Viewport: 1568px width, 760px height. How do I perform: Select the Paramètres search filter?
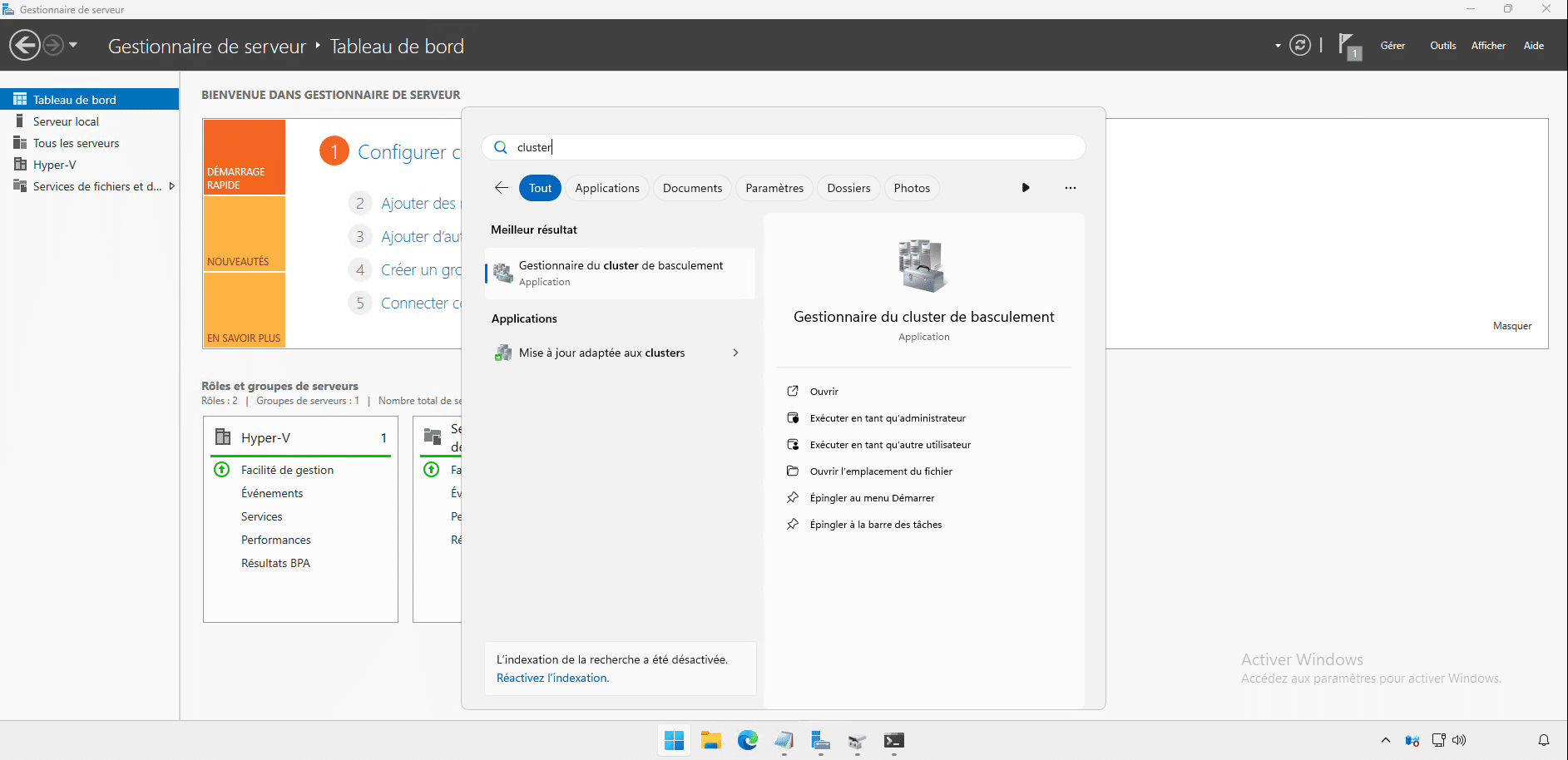pos(774,188)
